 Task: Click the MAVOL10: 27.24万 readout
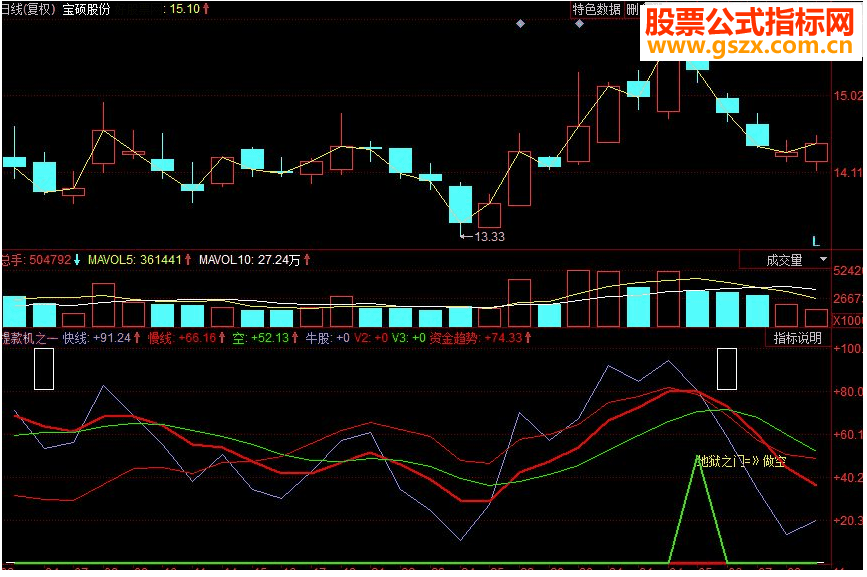coord(254,260)
